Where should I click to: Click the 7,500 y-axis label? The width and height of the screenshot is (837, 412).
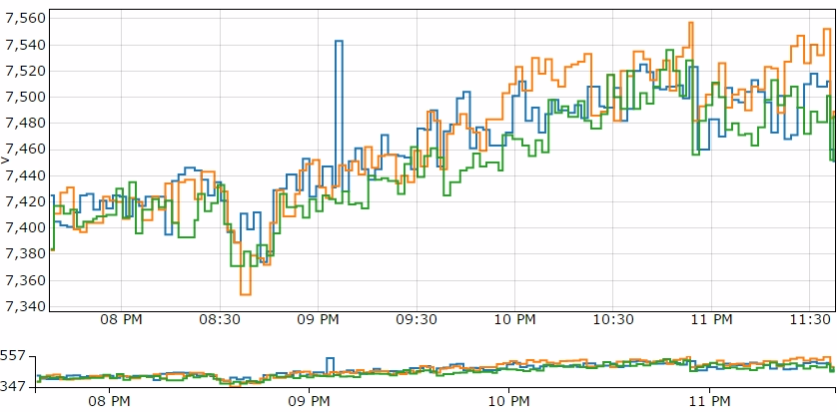tap(25, 98)
